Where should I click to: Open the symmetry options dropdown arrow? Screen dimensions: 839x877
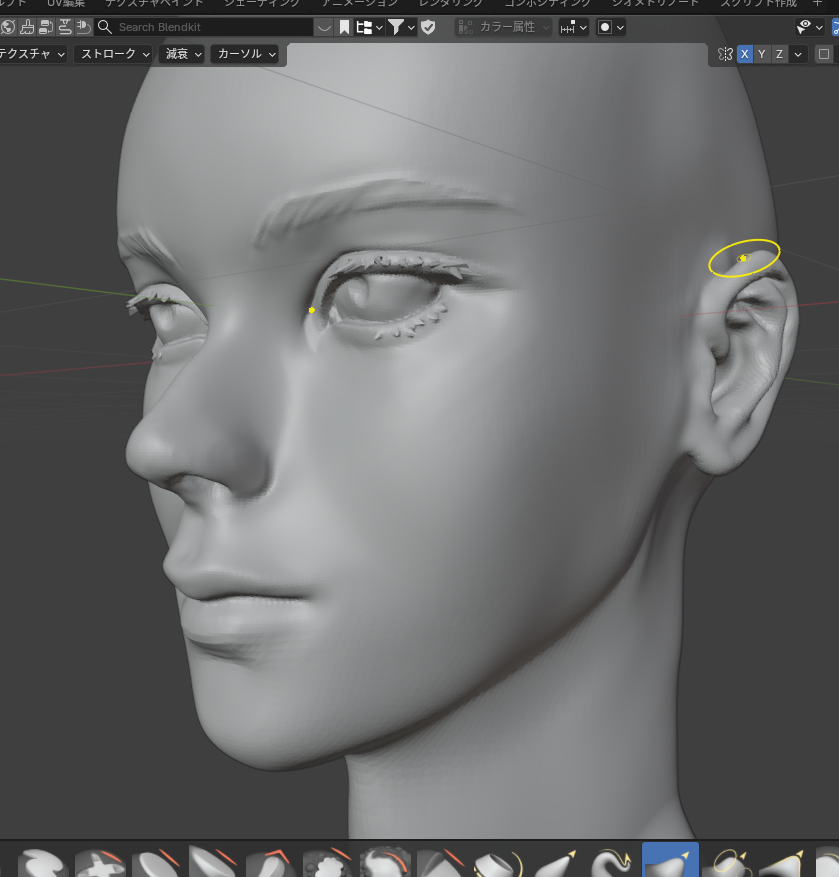tap(798, 54)
